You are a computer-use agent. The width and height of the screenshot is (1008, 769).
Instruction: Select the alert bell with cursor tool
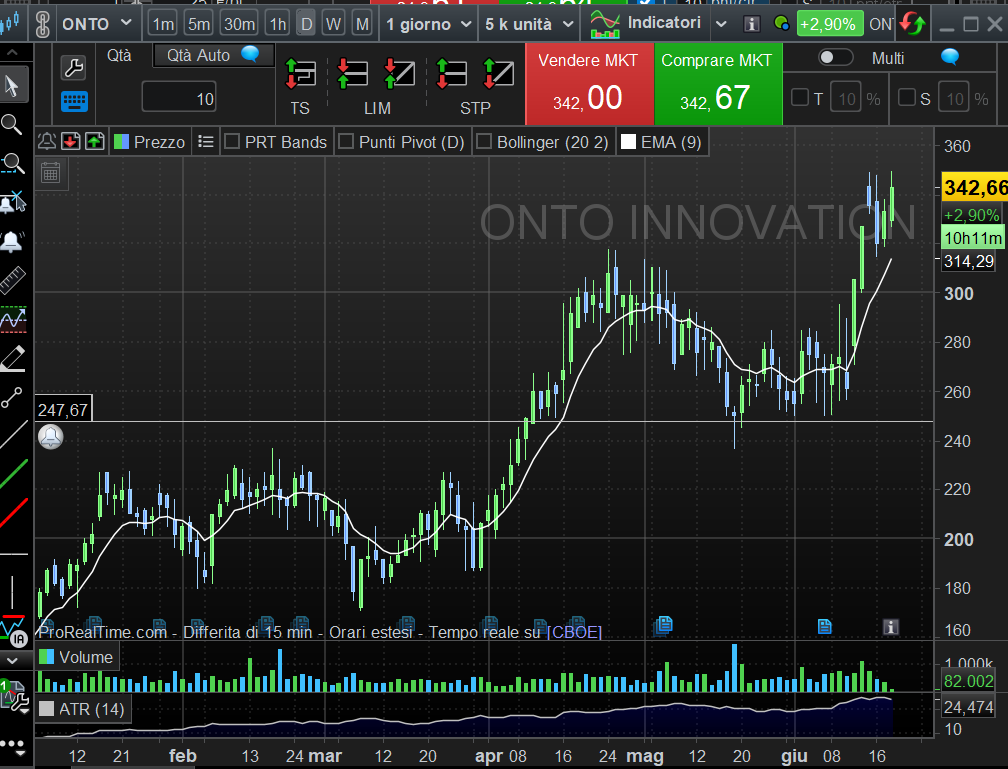[12, 202]
